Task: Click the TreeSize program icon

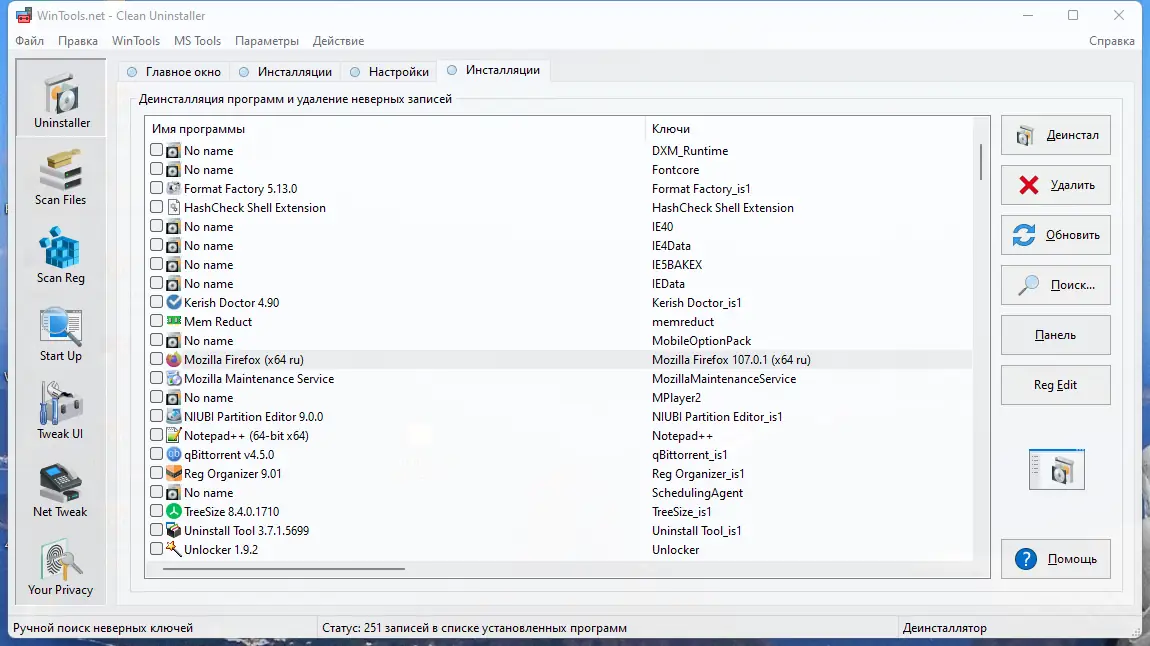Action: [x=173, y=511]
